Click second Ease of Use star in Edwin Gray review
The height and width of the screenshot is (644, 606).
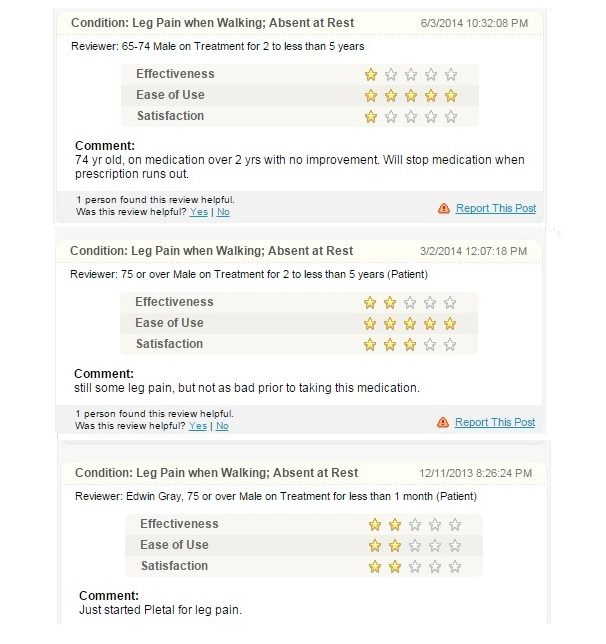[395, 546]
